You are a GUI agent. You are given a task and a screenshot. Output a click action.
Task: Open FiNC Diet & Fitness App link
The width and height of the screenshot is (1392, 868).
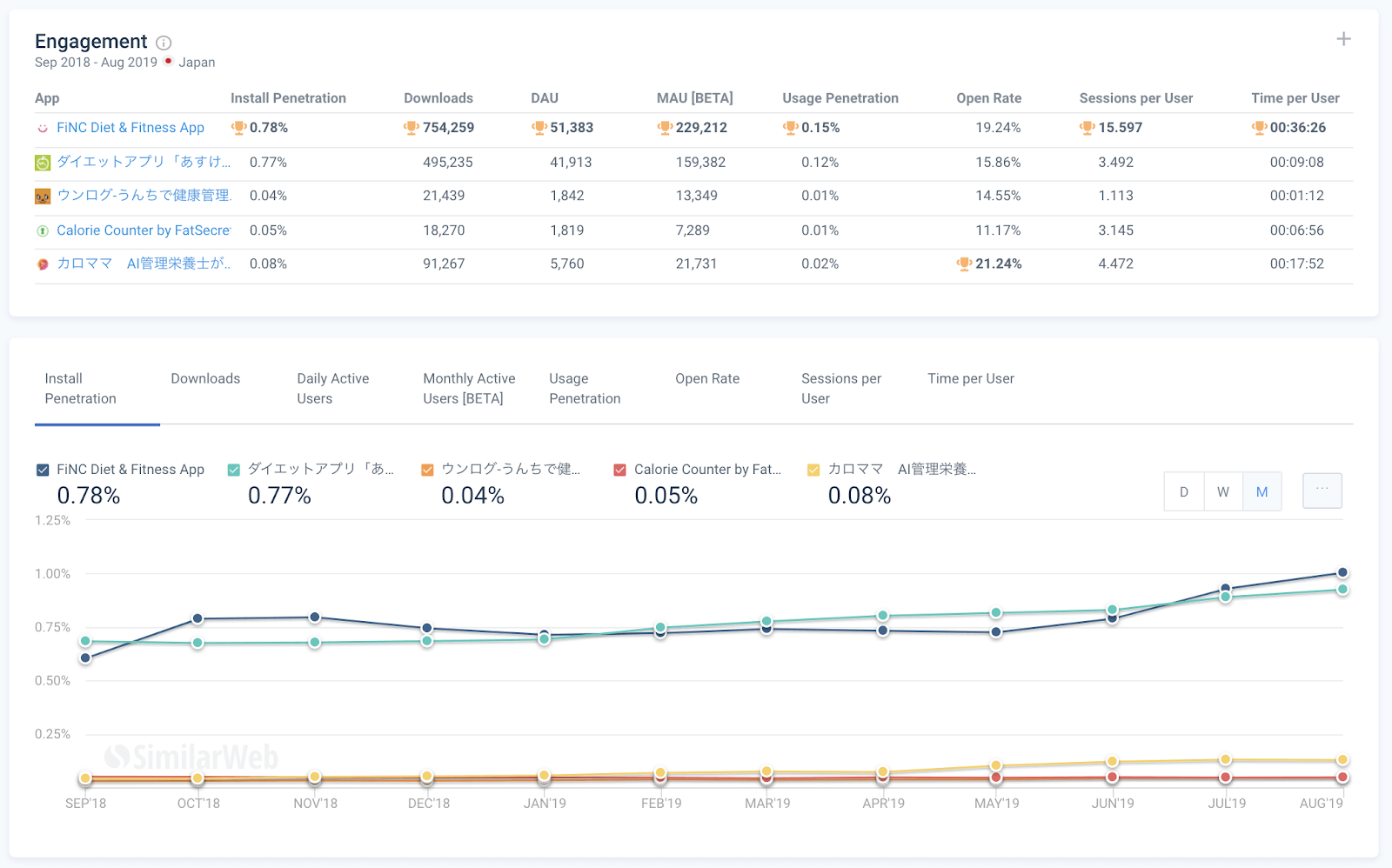(130, 128)
